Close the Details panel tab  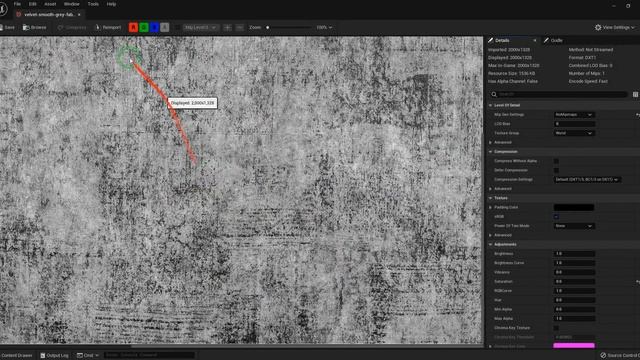pyautogui.click(x=535, y=40)
